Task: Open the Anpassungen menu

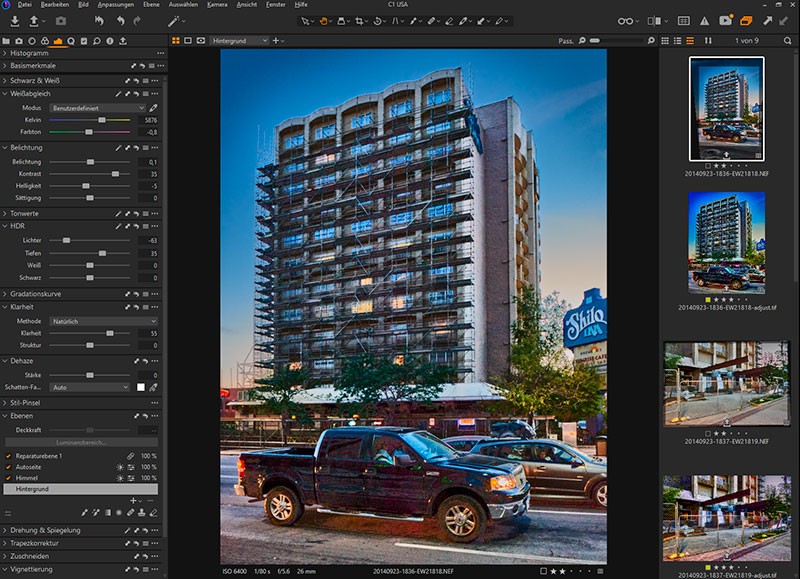Action: (115, 5)
